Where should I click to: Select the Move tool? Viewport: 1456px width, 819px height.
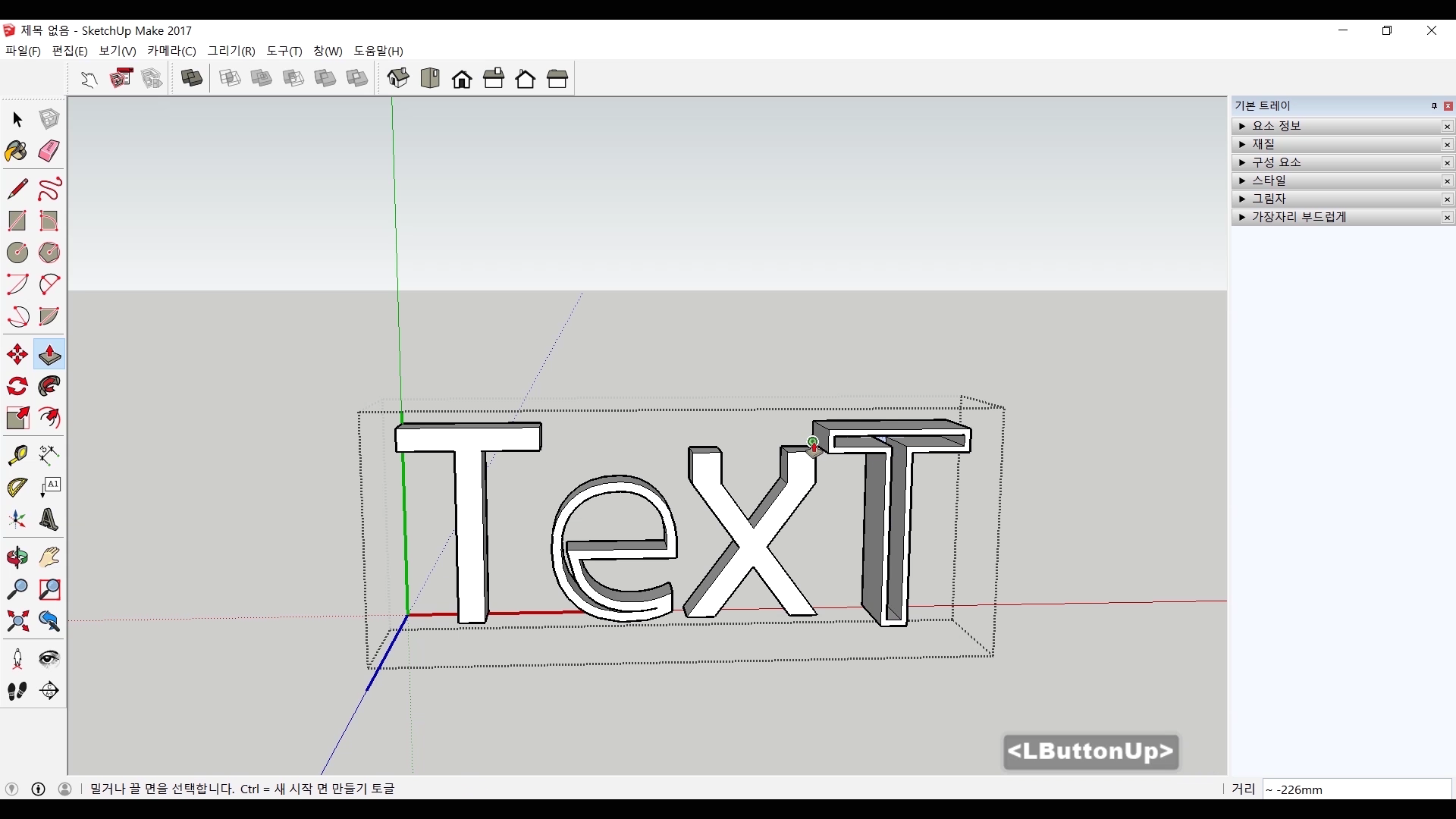point(17,354)
